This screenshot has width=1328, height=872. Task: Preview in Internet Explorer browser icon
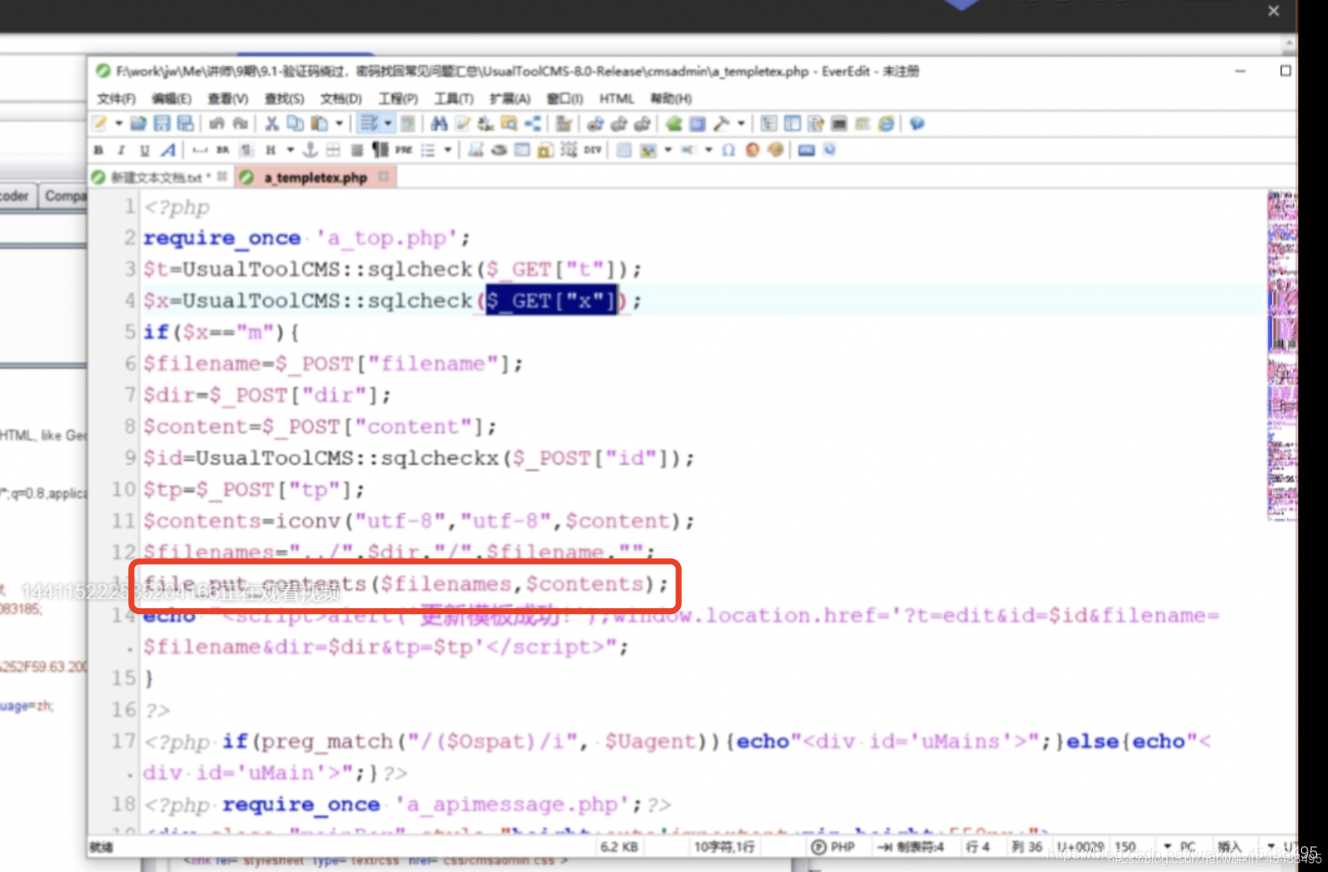886,123
